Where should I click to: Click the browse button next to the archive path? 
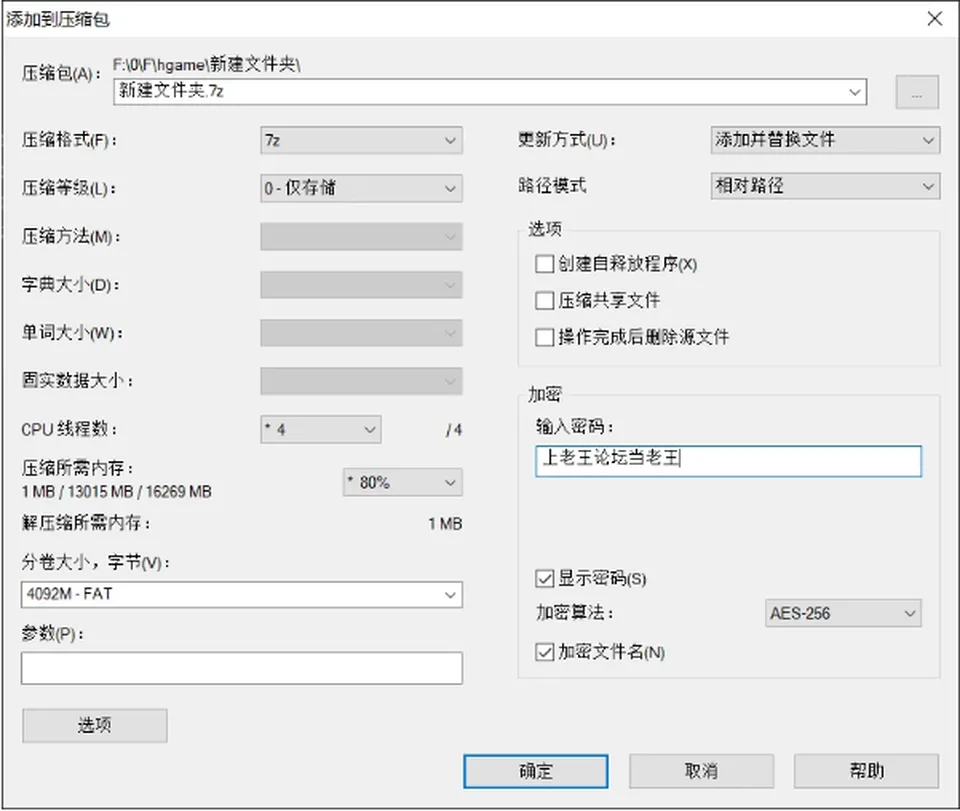tap(917, 92)
